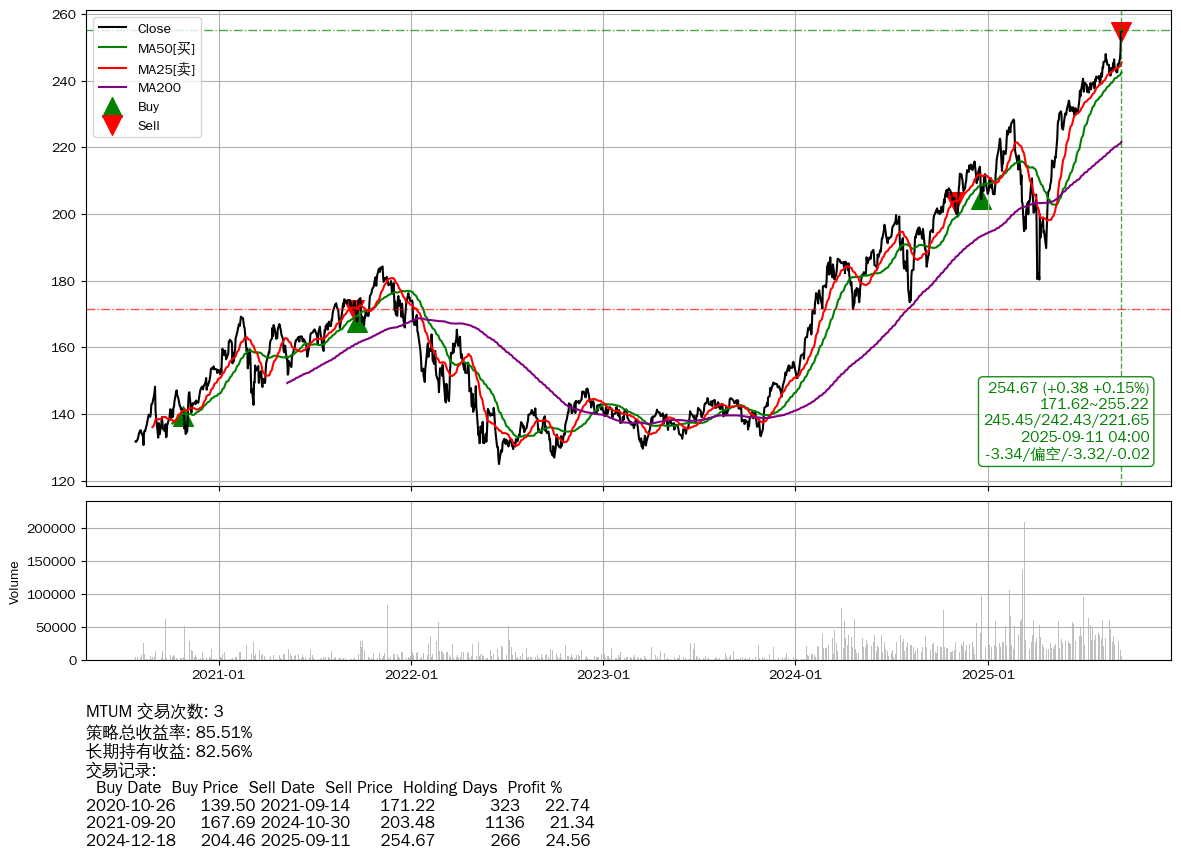The image size is (1181, 858).
Task: Select the MA200 legend entry
Action: pos(158,88)
